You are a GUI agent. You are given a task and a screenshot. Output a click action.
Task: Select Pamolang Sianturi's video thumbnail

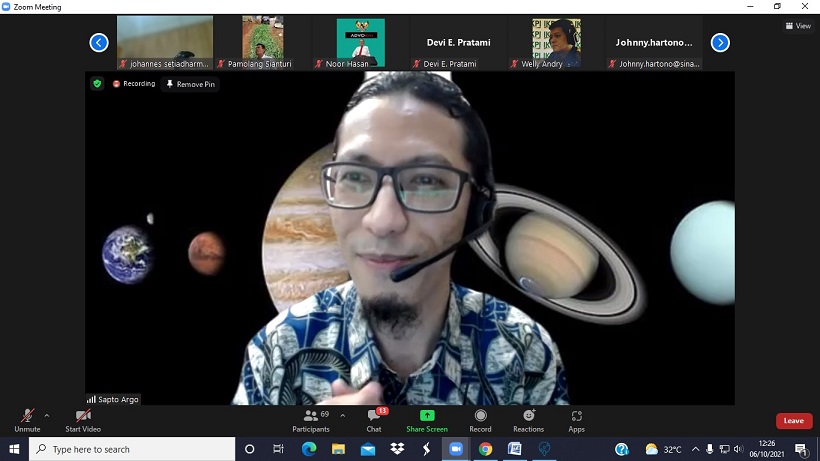pos(263,42)
